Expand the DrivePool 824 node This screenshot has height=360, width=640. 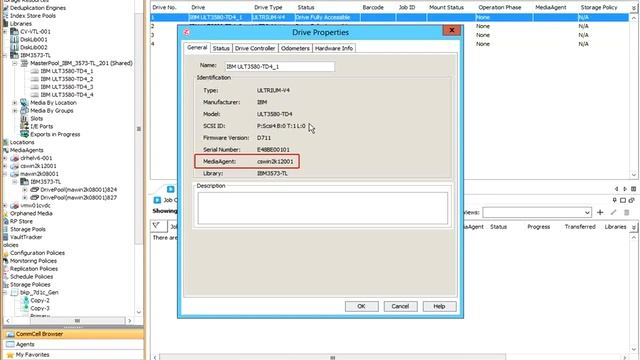tap(25, 190)
